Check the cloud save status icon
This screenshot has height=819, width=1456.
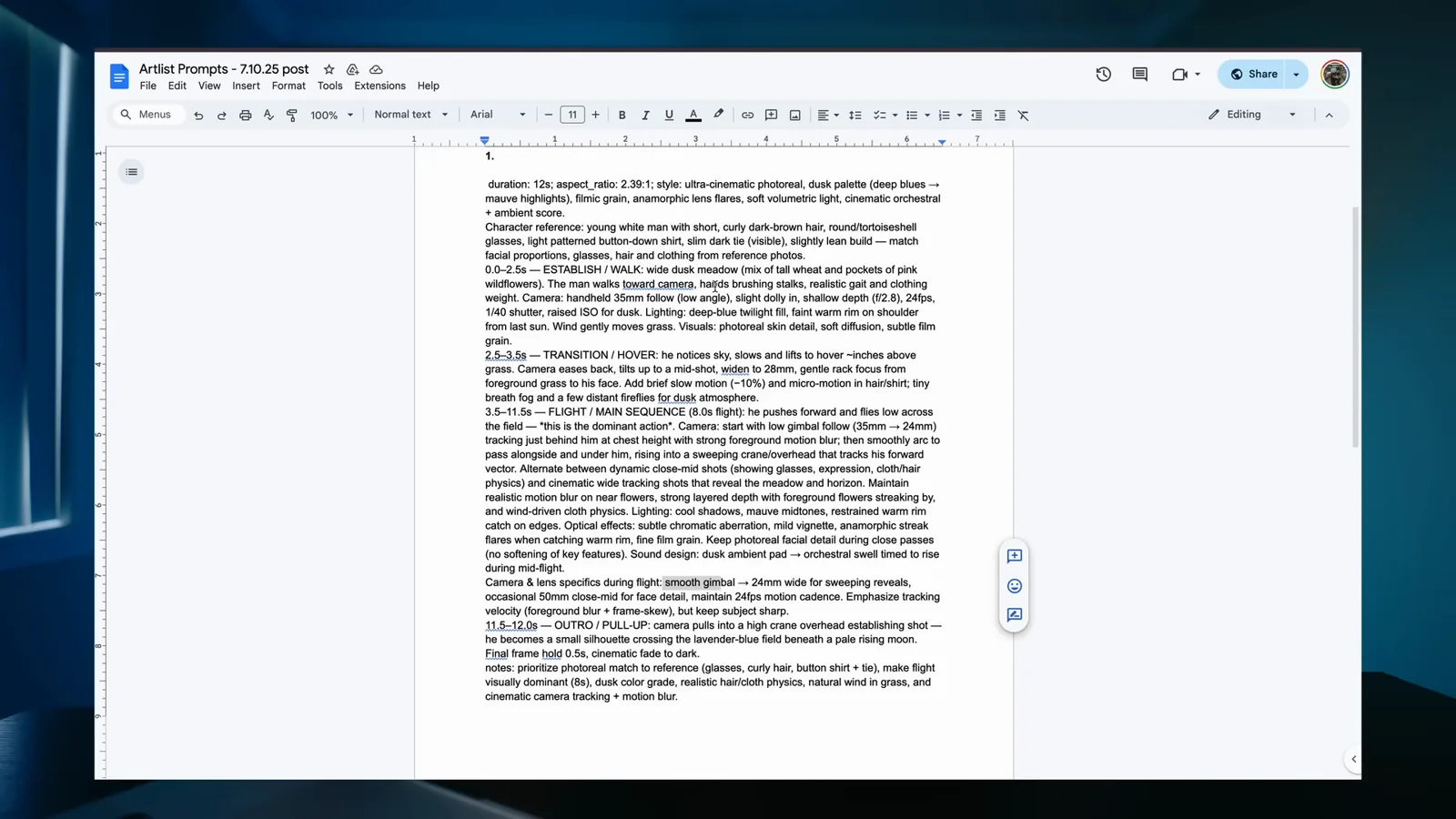click(x=376, y=69)
